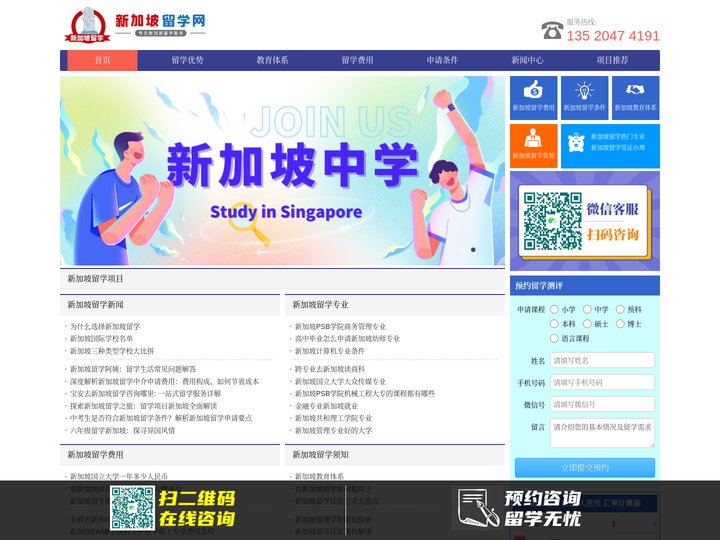Screen dimensions: 720x540
Task: Click the 新加坡留学专业 section heading
Action: click(320, 304)
